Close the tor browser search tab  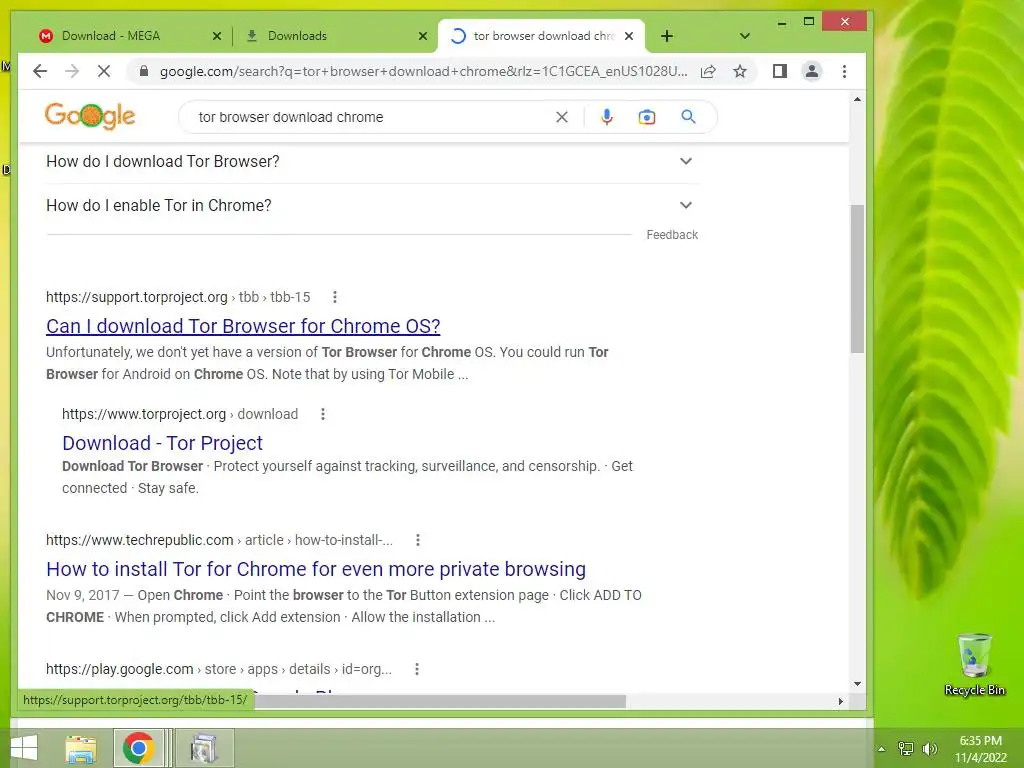(x=629, y=37)
